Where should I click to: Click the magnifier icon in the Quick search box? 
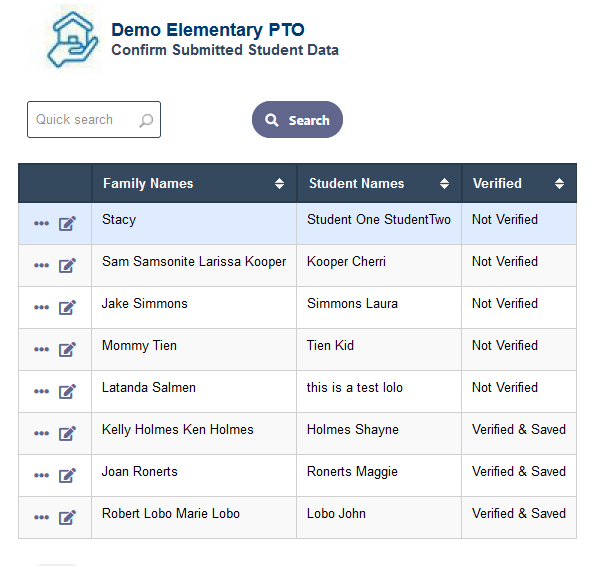pyautogui.click(x=146, y=120)
